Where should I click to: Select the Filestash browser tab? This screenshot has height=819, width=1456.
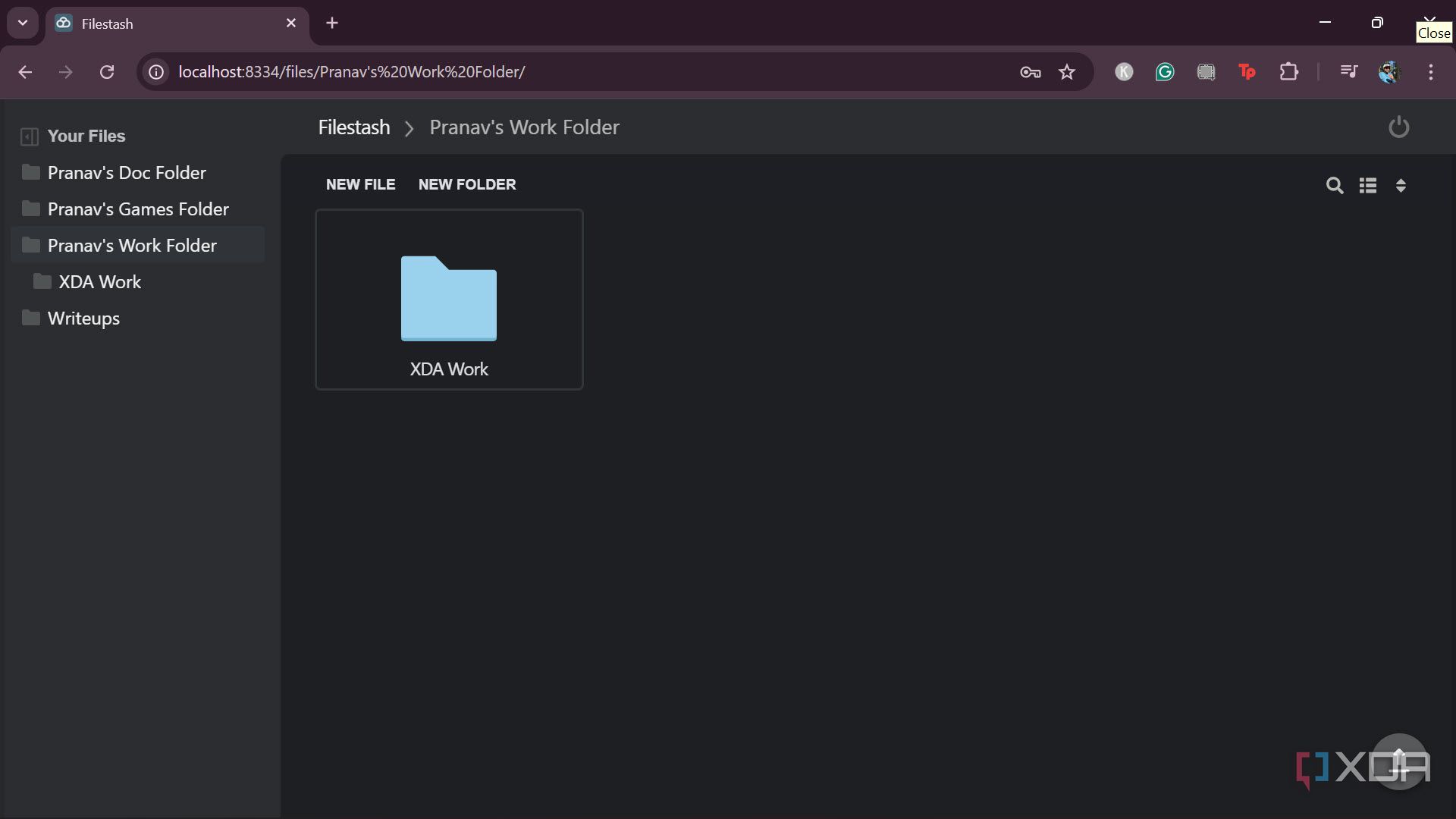pyautogui.click(x=177, y=24)
